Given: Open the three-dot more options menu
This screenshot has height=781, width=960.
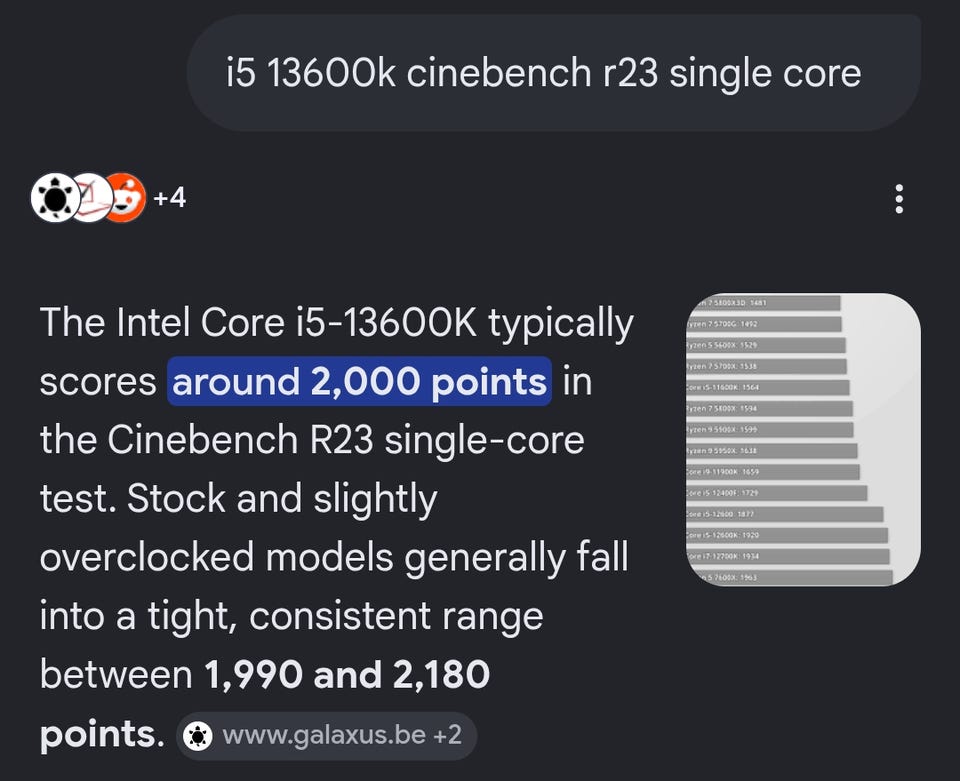Looking at the screenshot, I should pos(899,199).
